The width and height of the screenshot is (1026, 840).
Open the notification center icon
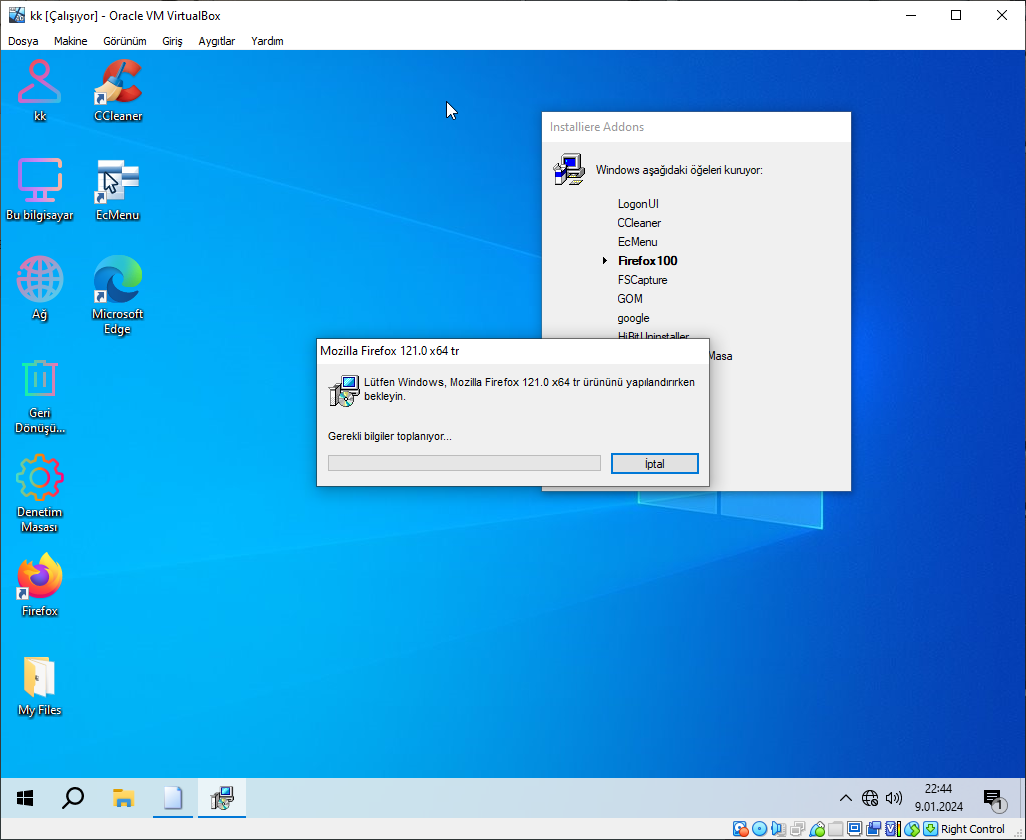(x=995, y=799)
